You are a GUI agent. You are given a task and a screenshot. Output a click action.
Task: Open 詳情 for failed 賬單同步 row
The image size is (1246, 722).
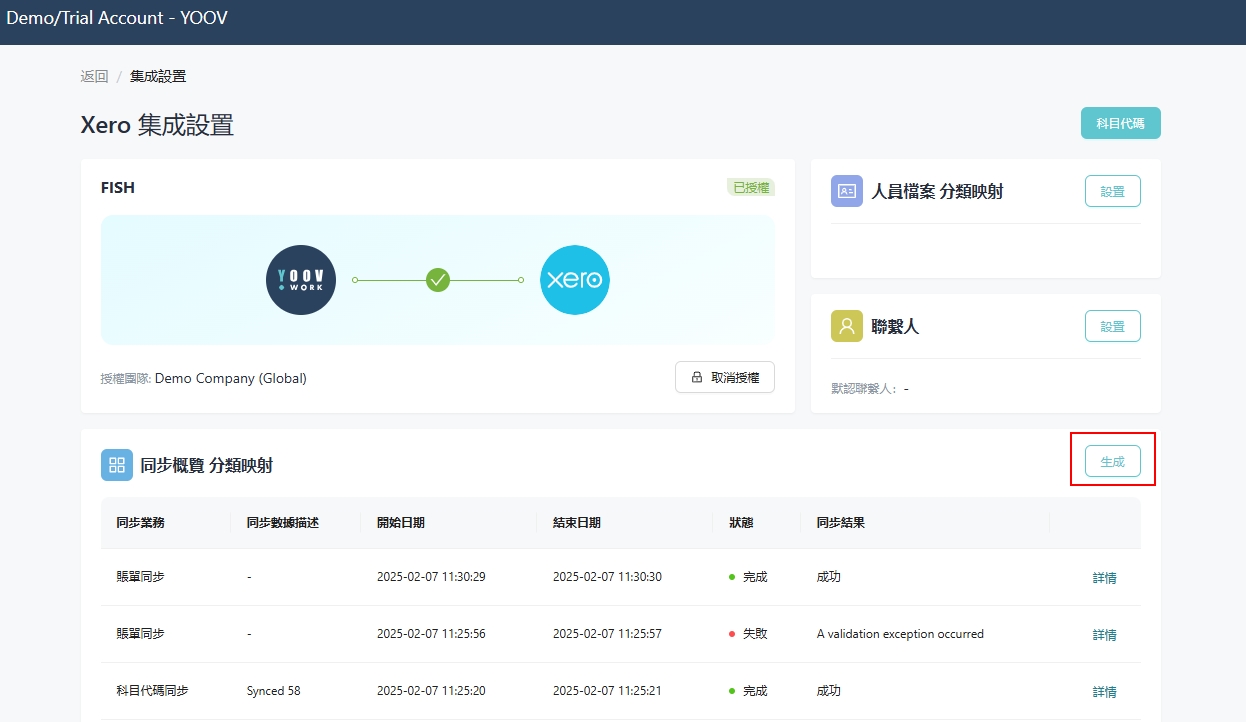pos(1105,635)
